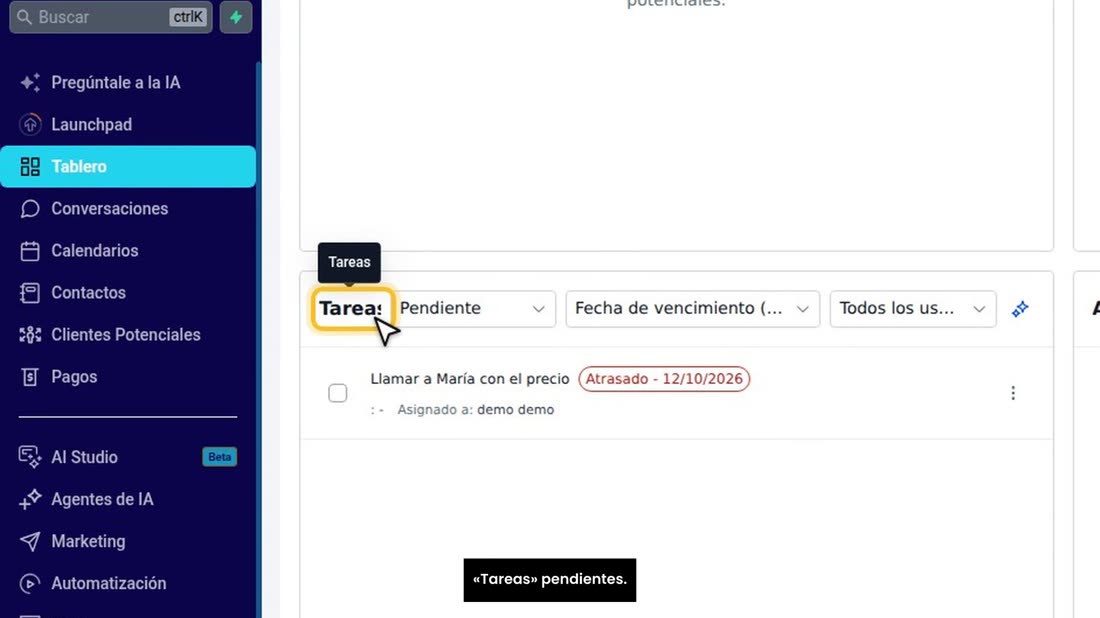Viewport: 1100px width, 618px height.
Task: Click the Conversaciones chat bubble icon
Action: coord(29,209)
